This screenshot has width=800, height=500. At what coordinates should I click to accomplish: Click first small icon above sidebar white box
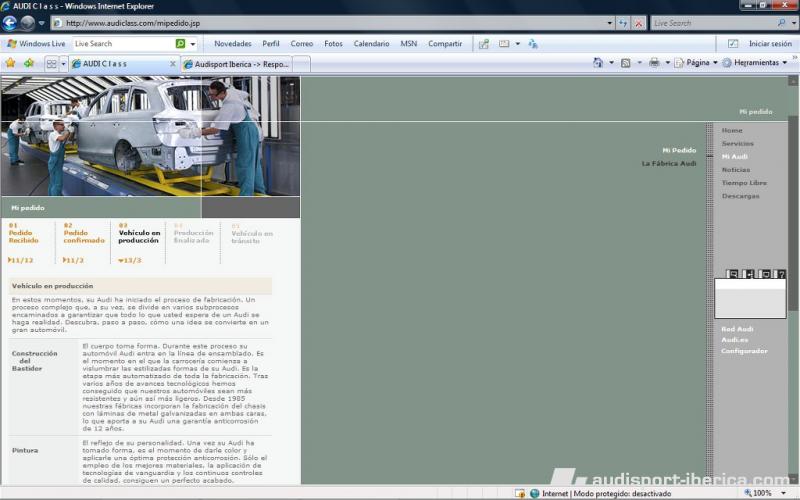point(732,274)
